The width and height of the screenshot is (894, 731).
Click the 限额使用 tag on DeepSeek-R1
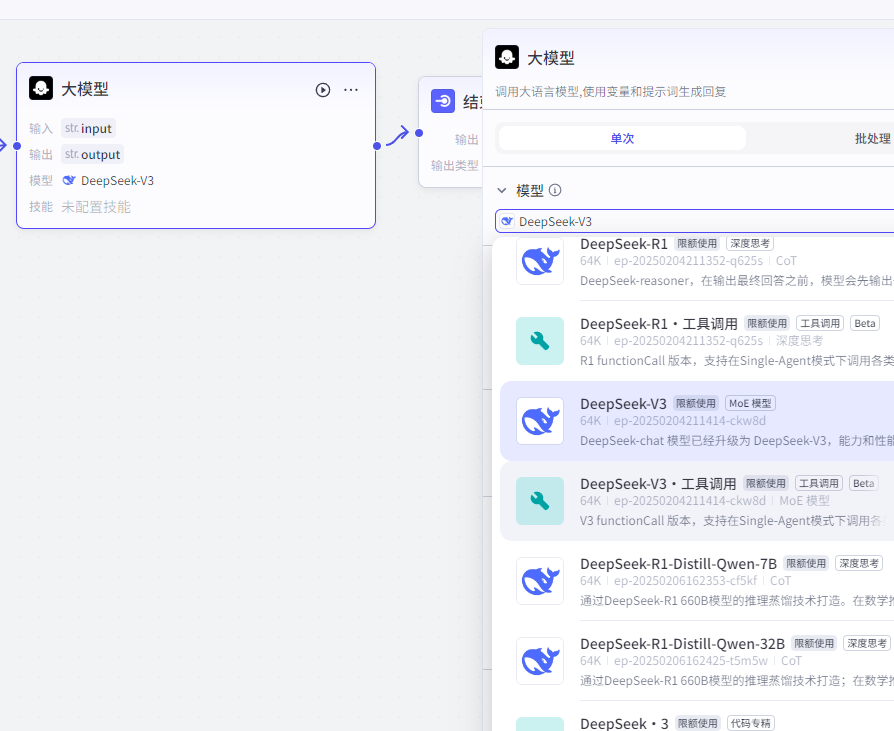point(697,243)
